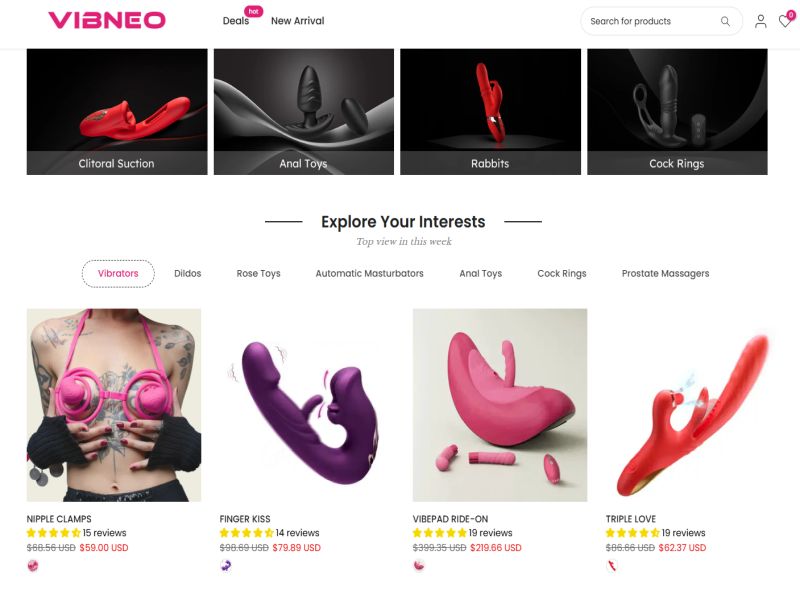Switch to the Dildos tab
Viewport: 800px width, 600px height.
coord(188,273)
